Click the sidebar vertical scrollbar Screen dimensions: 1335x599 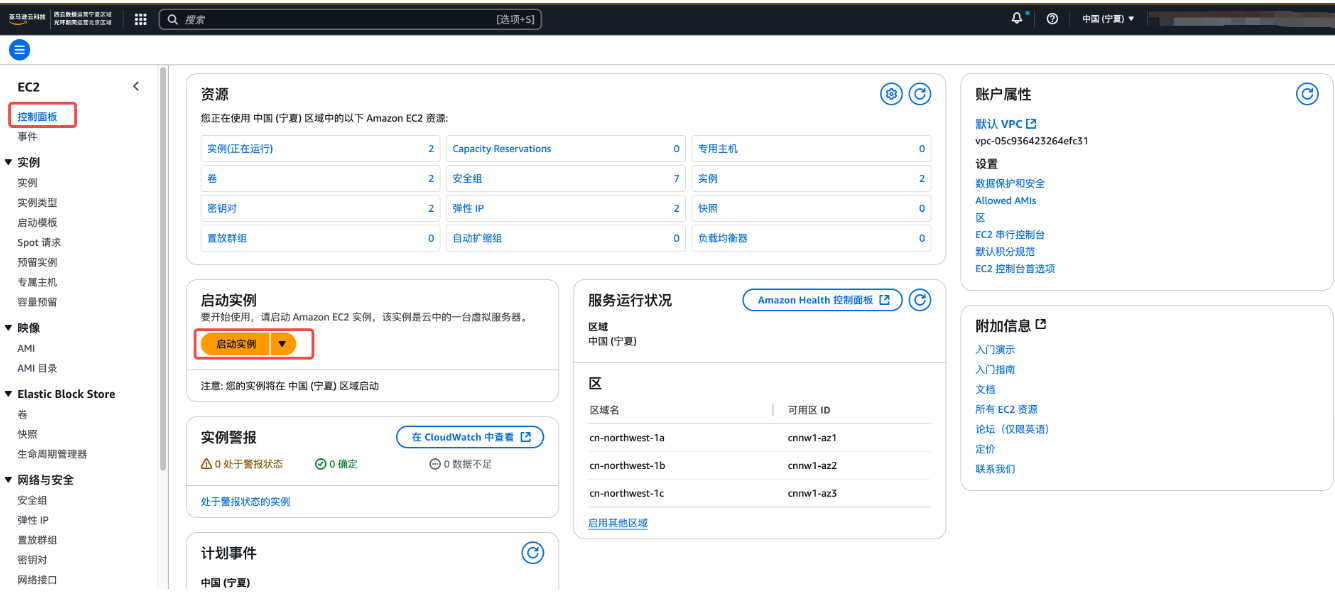coord(162,270)
